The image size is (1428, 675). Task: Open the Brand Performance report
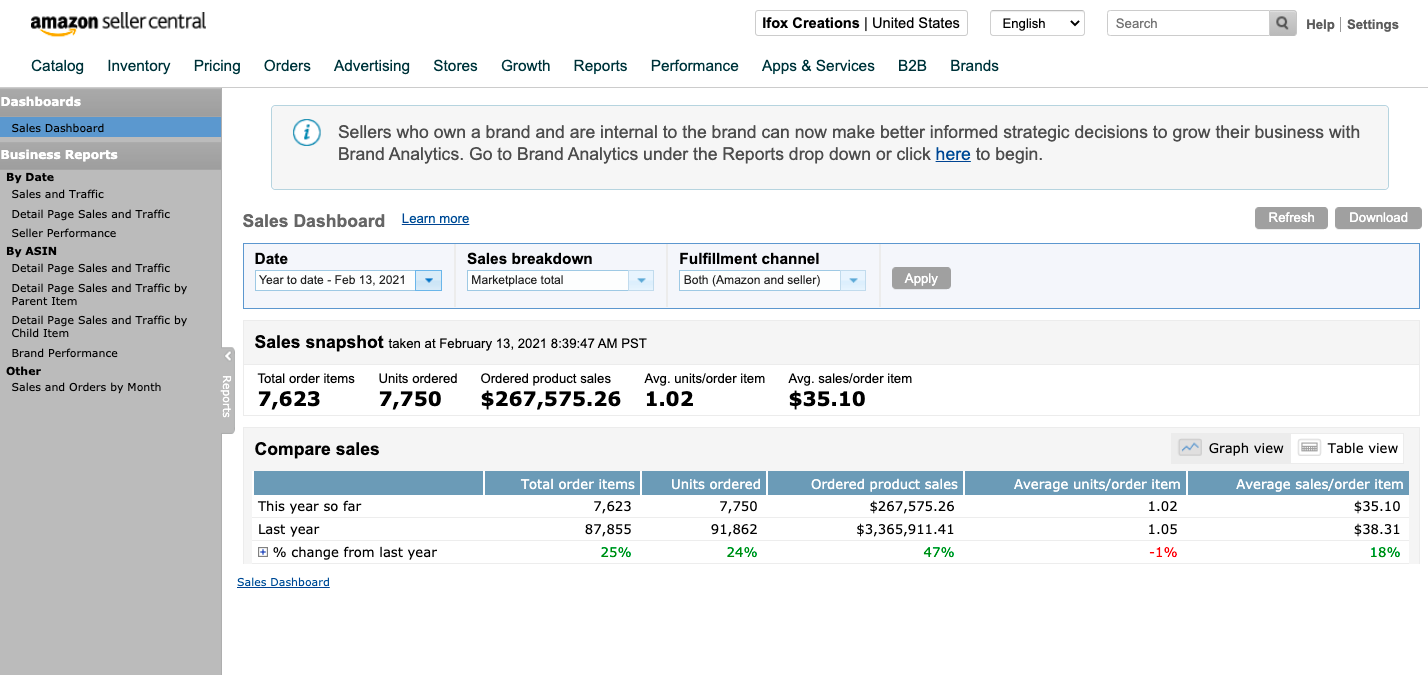pos(65,353)
